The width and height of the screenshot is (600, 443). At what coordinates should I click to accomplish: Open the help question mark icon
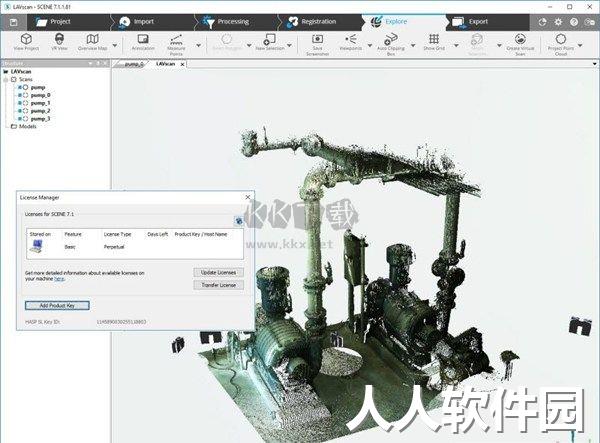click(x=574, y=22)
